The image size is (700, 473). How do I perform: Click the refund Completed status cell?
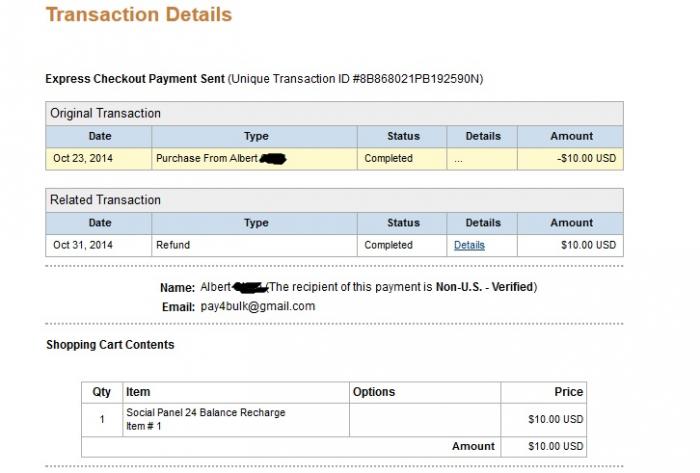[x=402, y=245]
